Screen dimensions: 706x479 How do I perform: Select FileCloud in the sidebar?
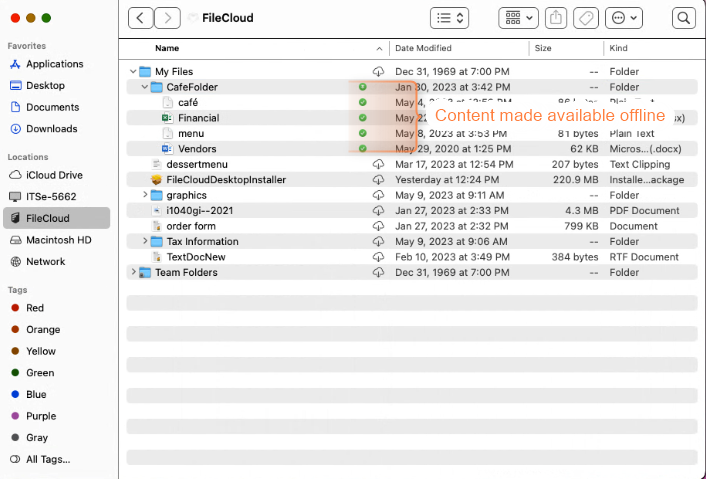[x=57, y=218]
